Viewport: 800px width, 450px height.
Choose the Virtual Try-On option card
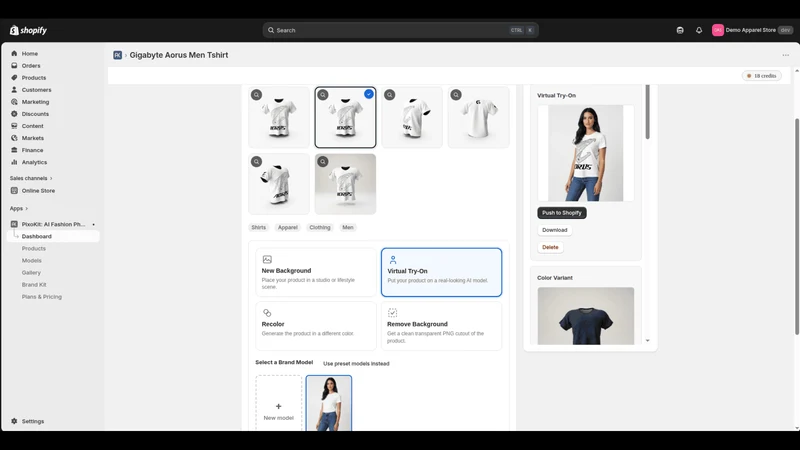point(441,272)
